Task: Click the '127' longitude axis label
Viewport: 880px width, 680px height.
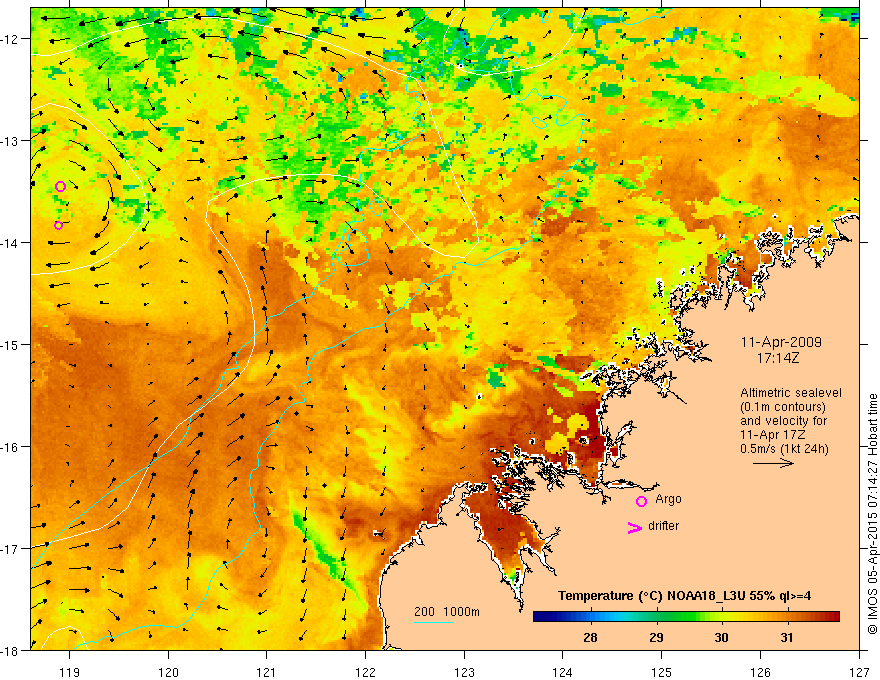Action: pyautogui.click(x=859, y=672)
